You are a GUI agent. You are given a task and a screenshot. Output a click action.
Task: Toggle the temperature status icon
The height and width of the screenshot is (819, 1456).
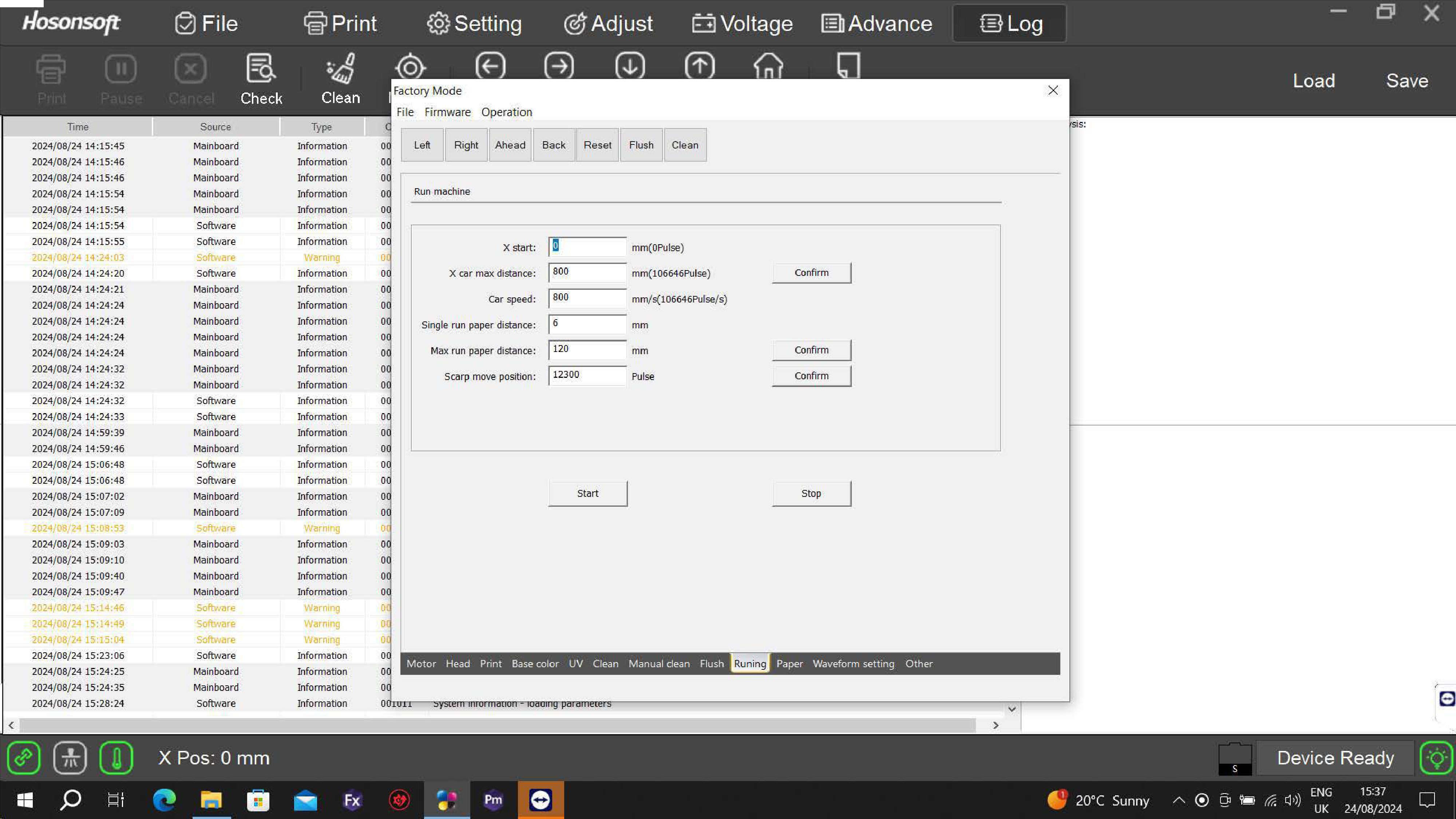[116, 757]
